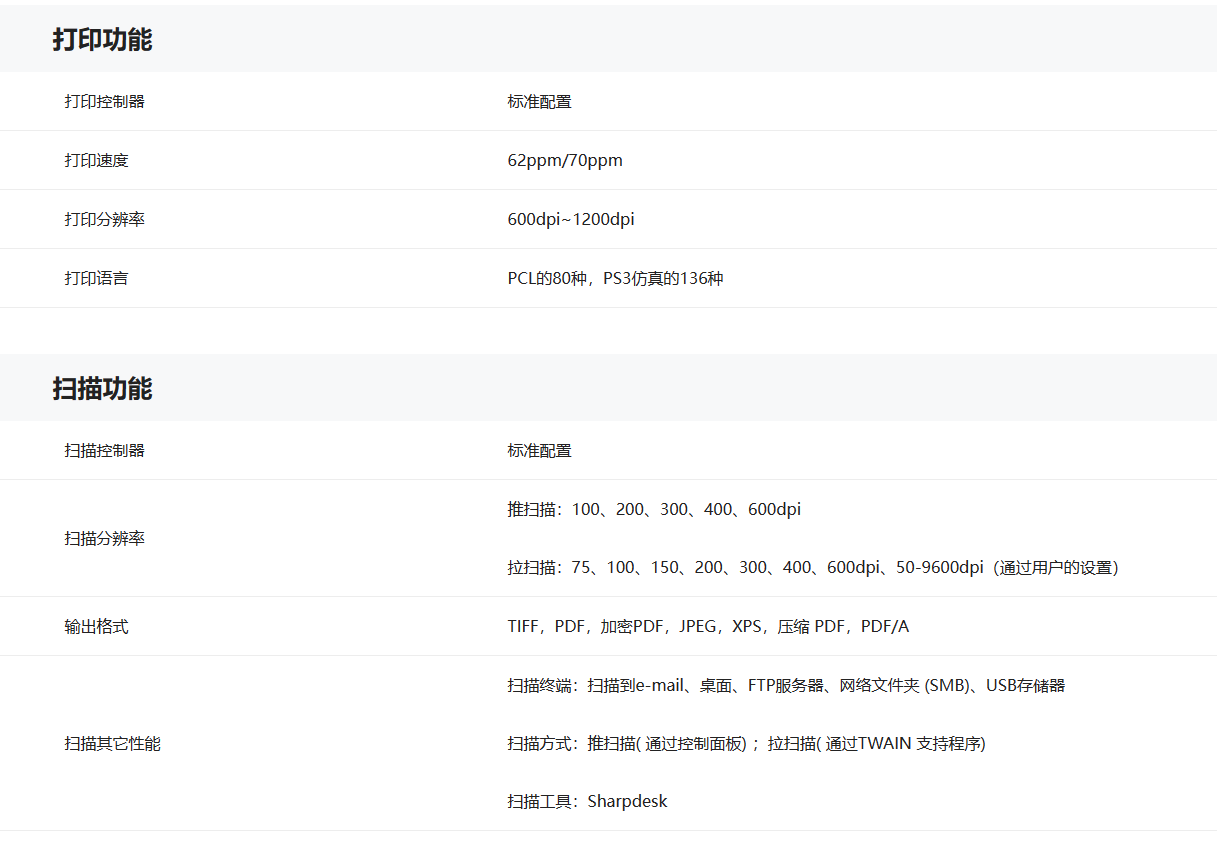Click the 扫描其它性能 row label
This screenshot has width=1217, height=850.
coord(112,743)
